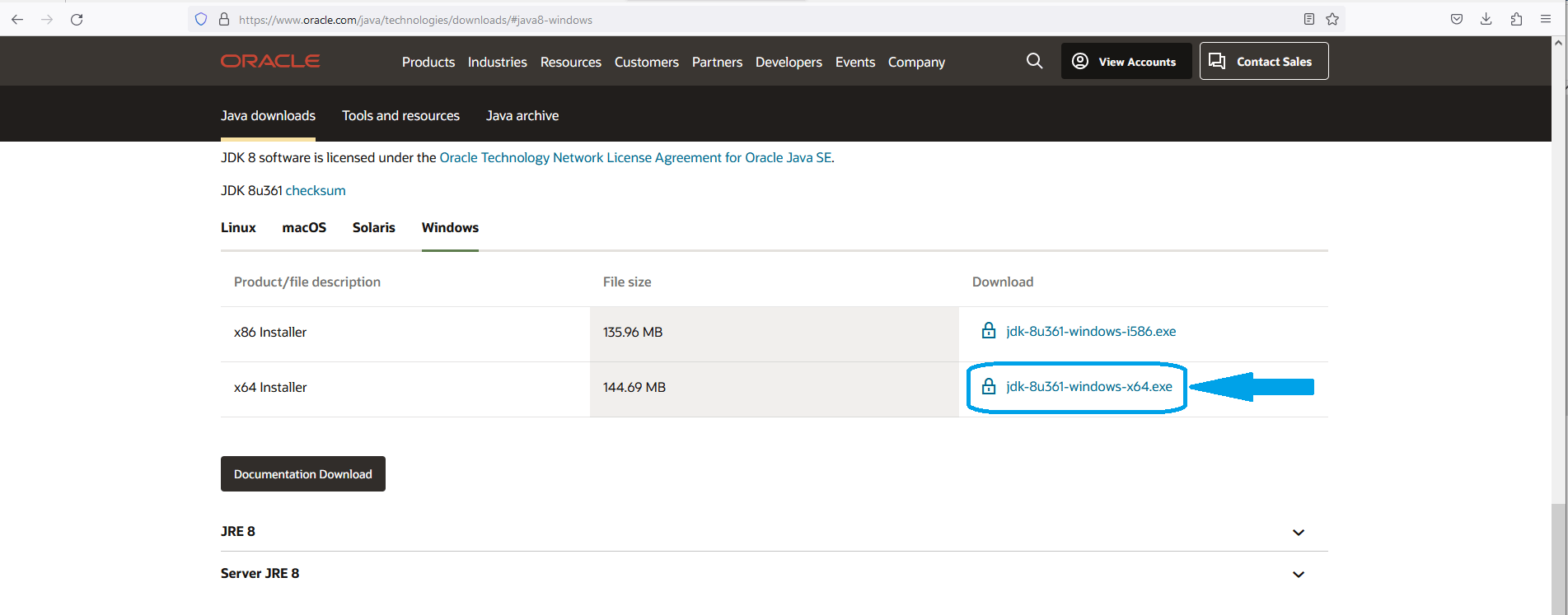Open the Industries menu

pyautogui.click(x=498, y=62)
